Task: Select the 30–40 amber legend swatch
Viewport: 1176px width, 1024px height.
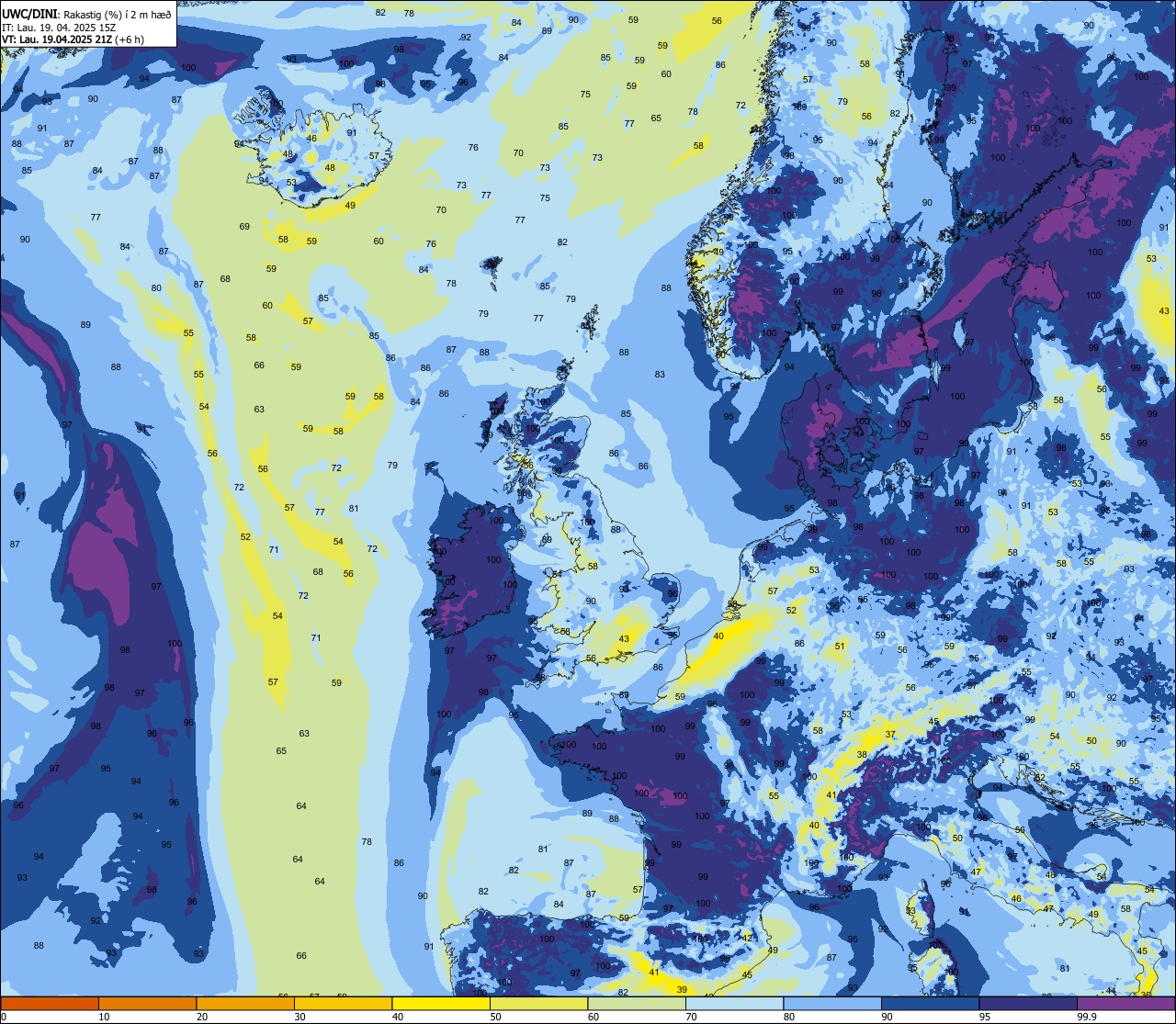Action: click(343, 1003)
